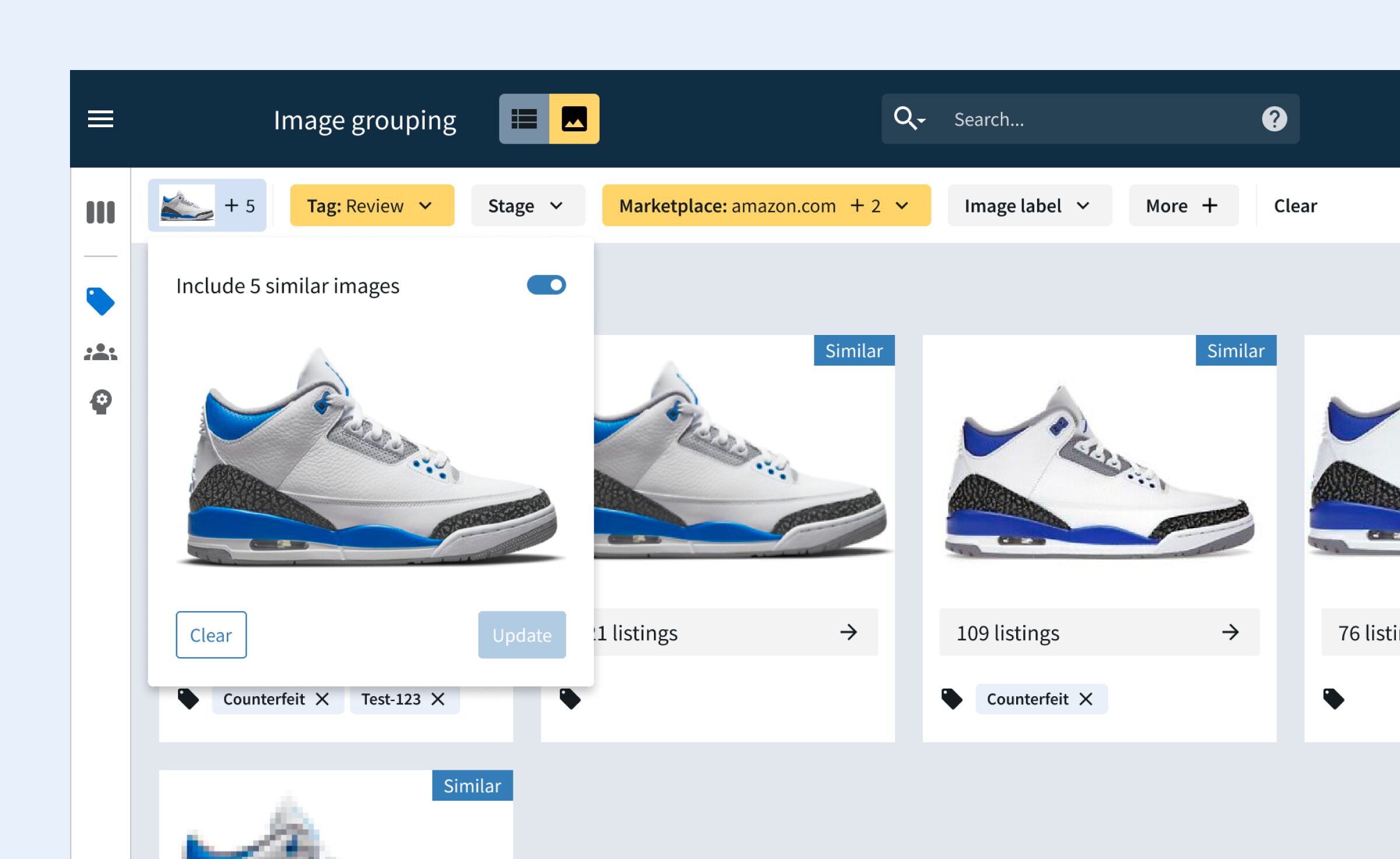Switch to image grouping view
The width and height of the screenshot is (1400, 859).
(x=574, y=119)
